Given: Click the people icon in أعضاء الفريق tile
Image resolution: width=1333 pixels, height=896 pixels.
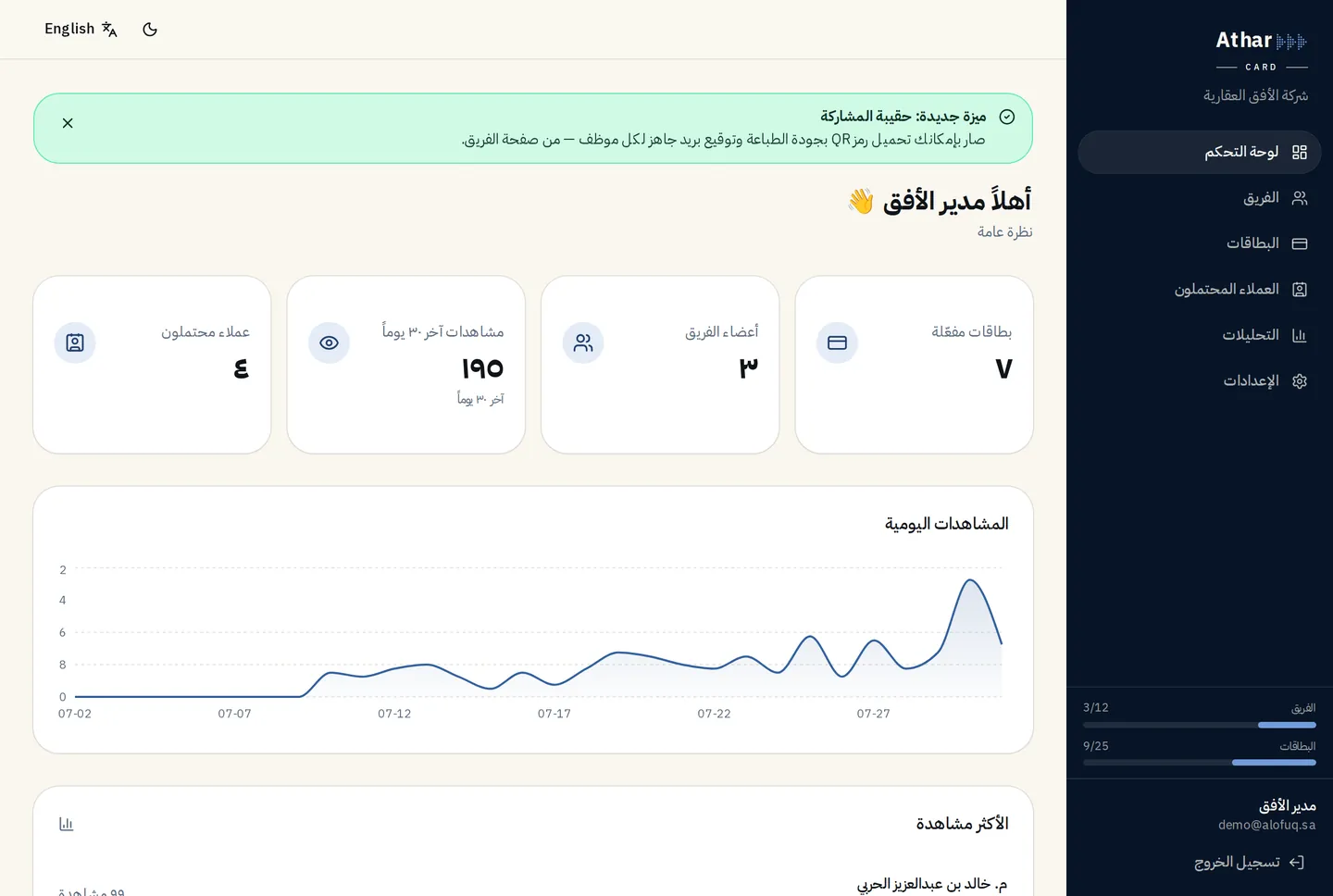Looking at the screenshot, I should [x=583, y=342].
